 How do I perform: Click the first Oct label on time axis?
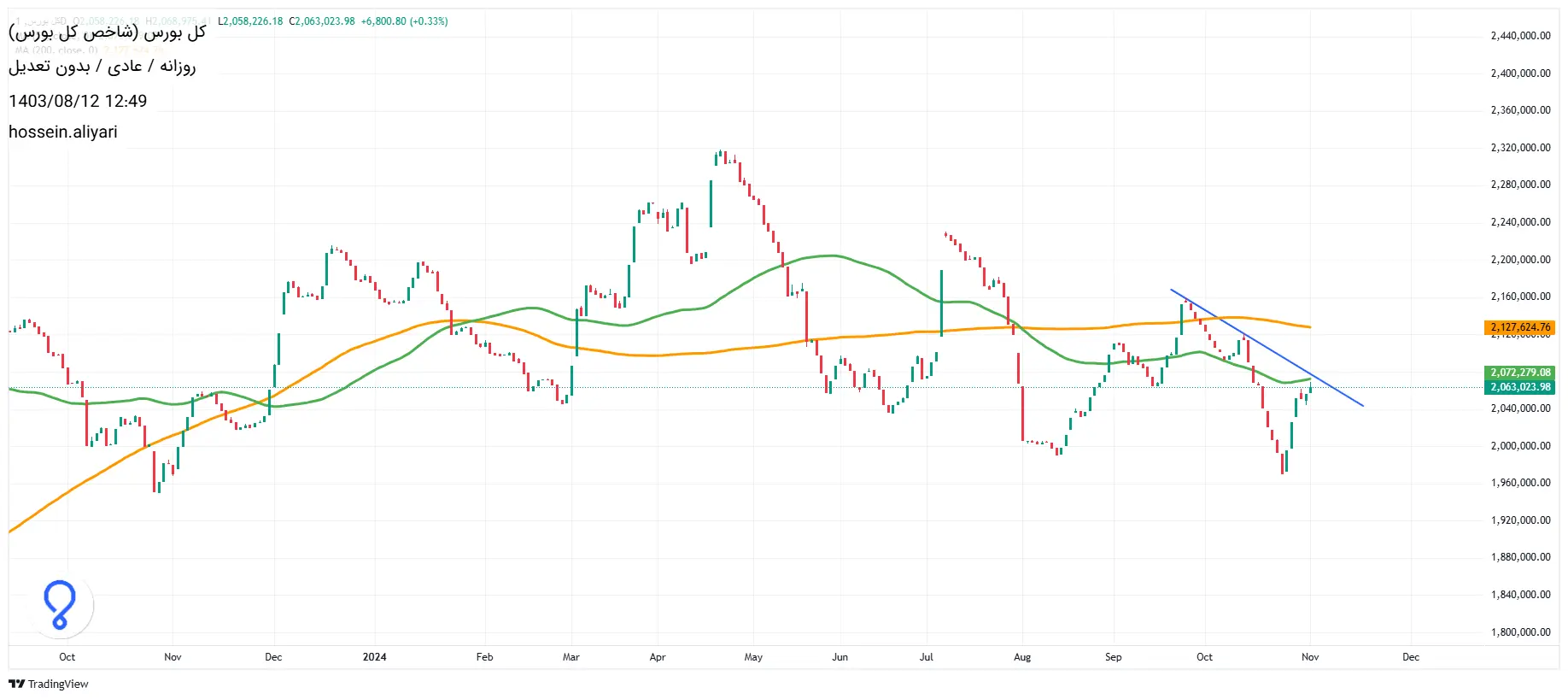(x=67, y=657)
